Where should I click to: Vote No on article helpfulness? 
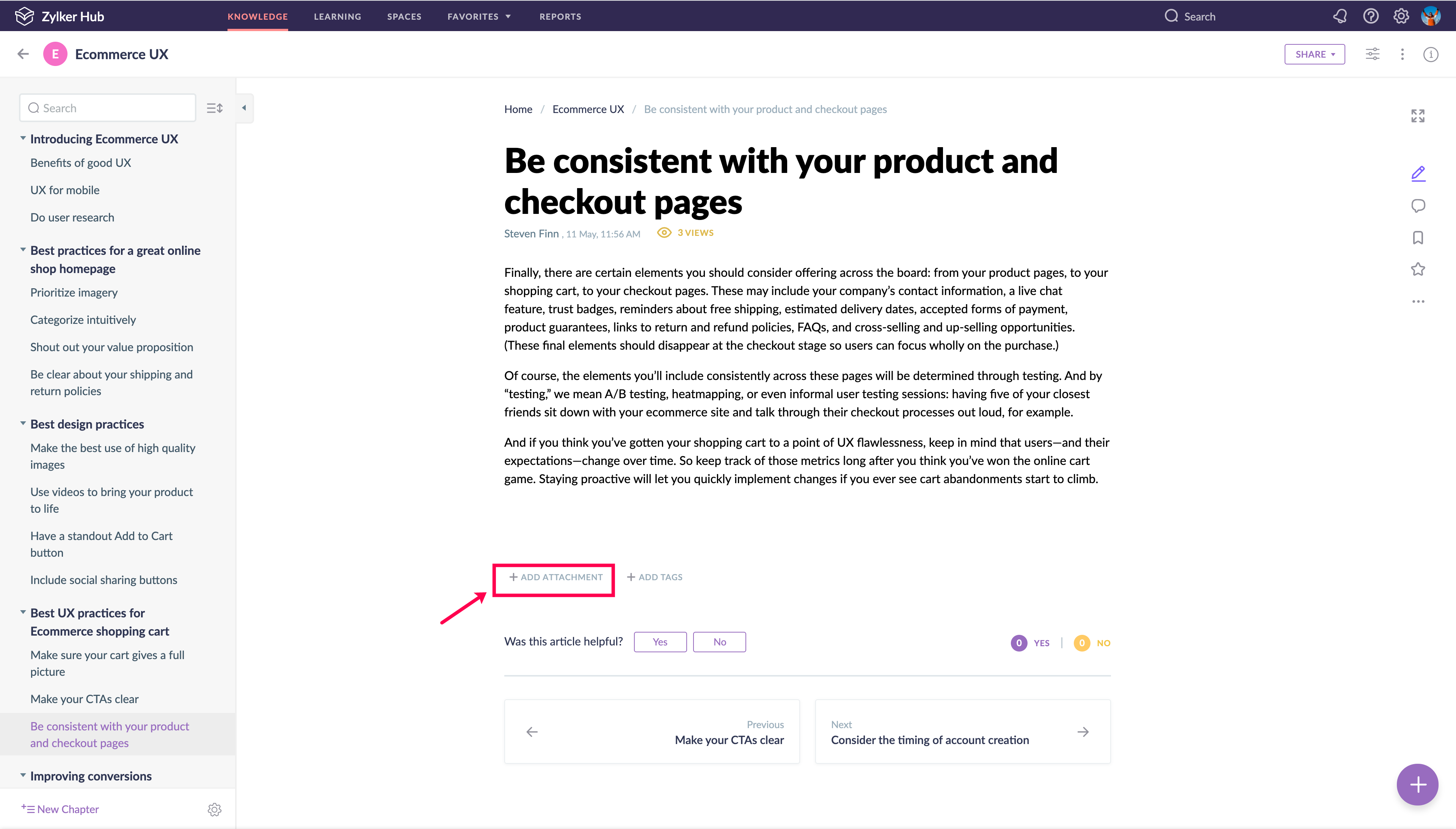click(719, 642)
